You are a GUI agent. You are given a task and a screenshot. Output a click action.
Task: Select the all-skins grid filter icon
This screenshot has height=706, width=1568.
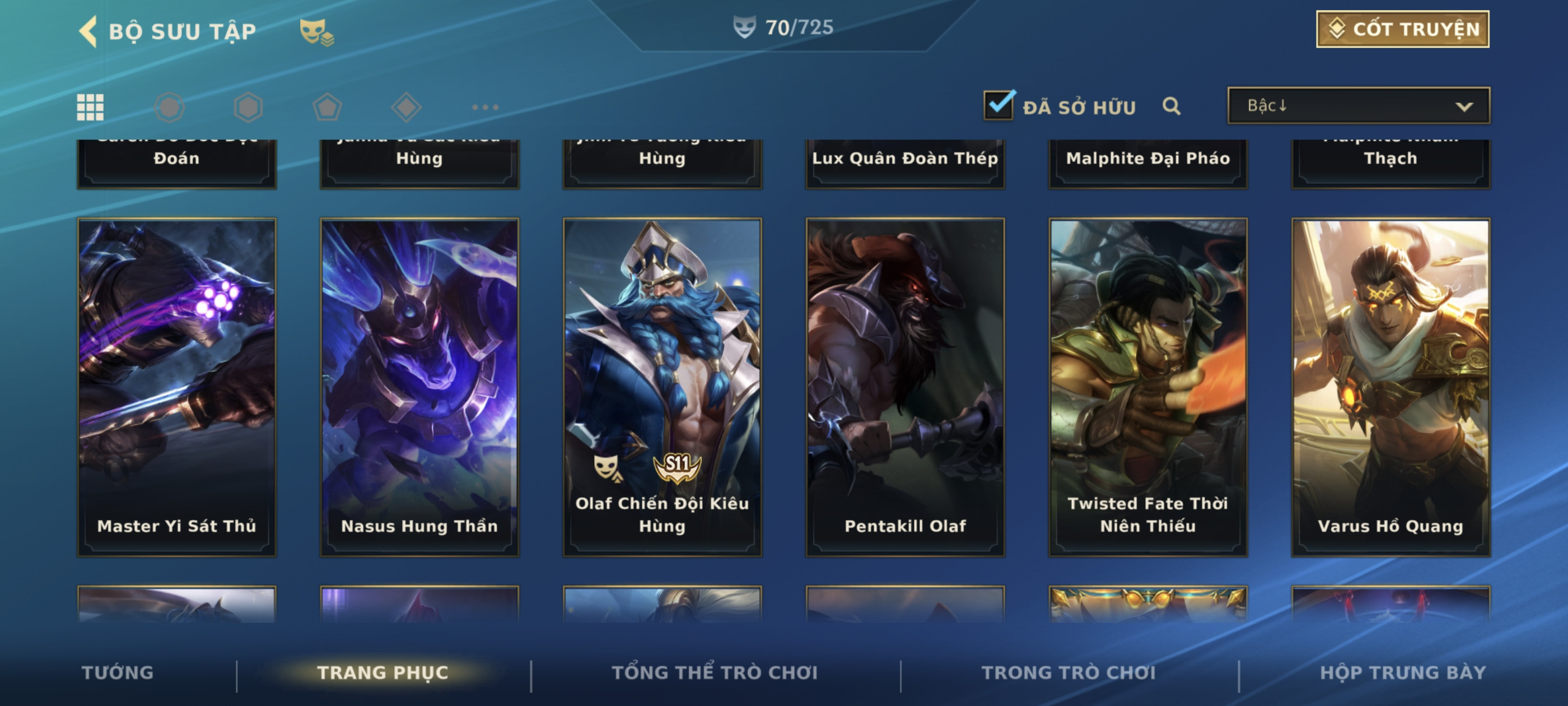pyautogui.click(x=90, y=107)
